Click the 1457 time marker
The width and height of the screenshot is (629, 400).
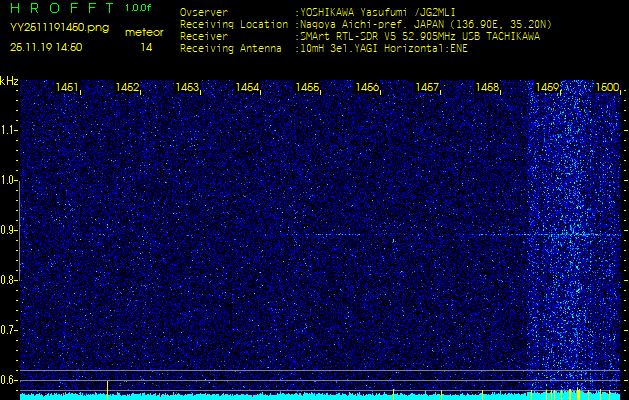click(x=428, y=88)
